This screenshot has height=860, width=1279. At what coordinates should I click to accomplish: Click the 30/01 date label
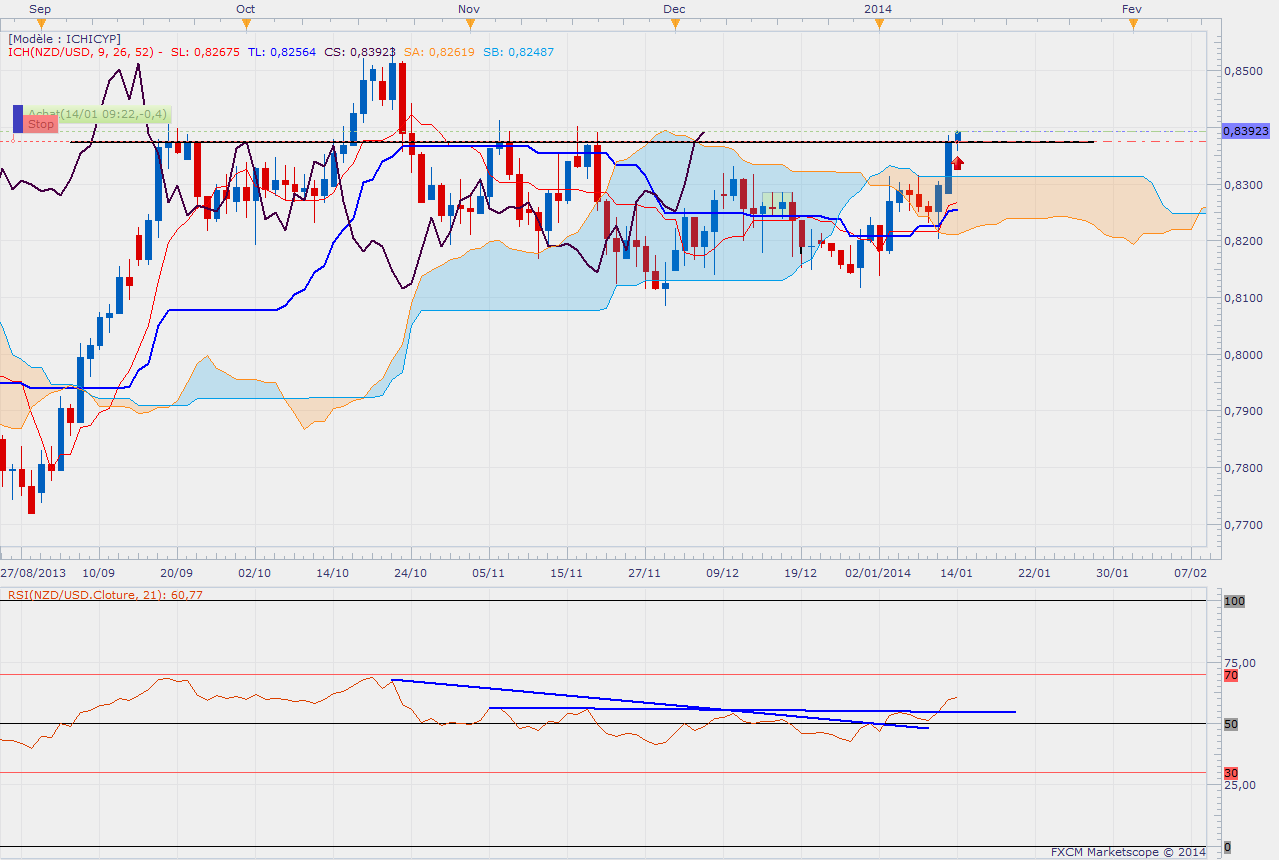click(x=1113, y=573)
